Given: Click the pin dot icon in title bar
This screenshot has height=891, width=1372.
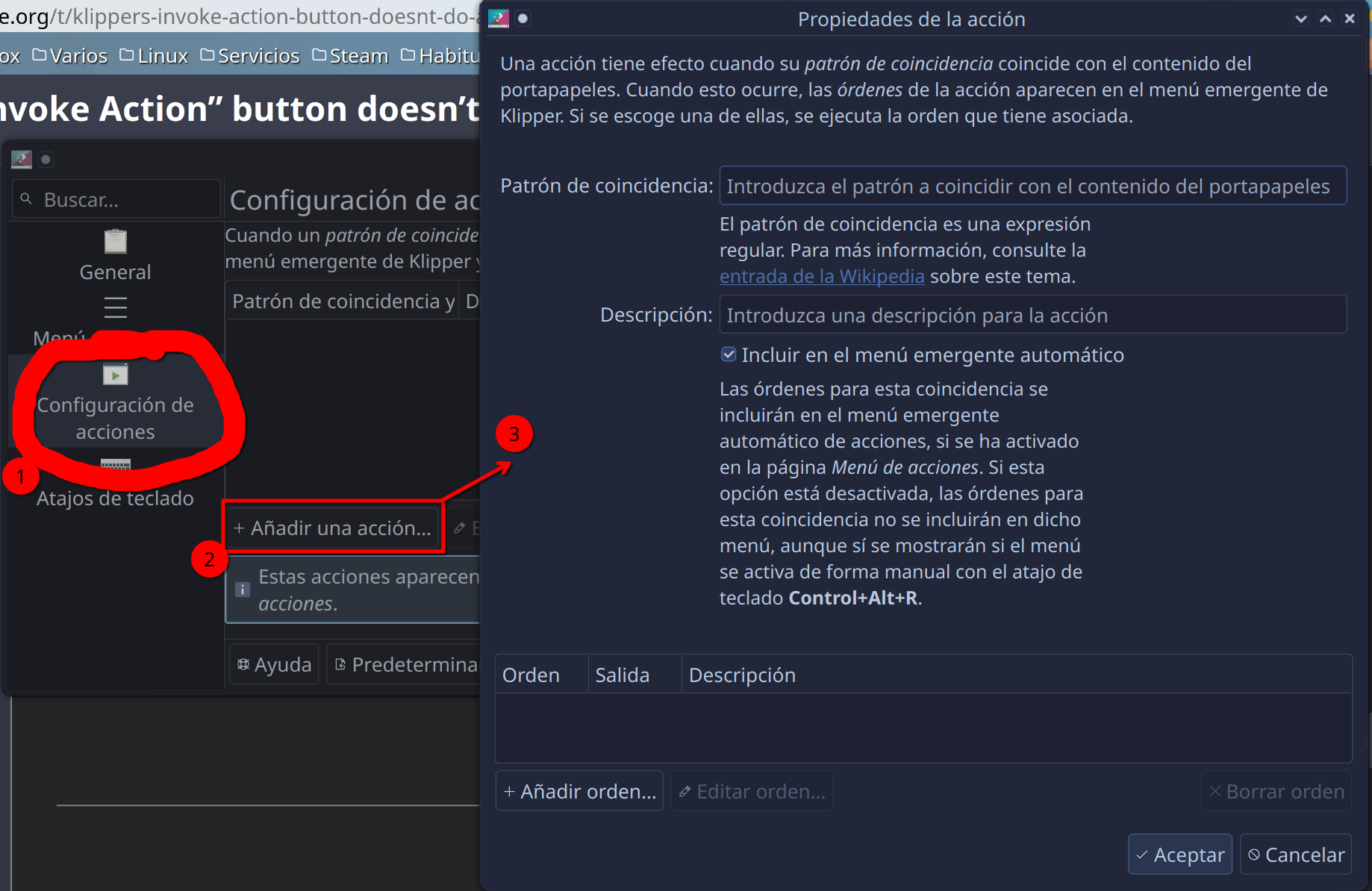Looking at the screenshot, I should [x=523, y=19].
